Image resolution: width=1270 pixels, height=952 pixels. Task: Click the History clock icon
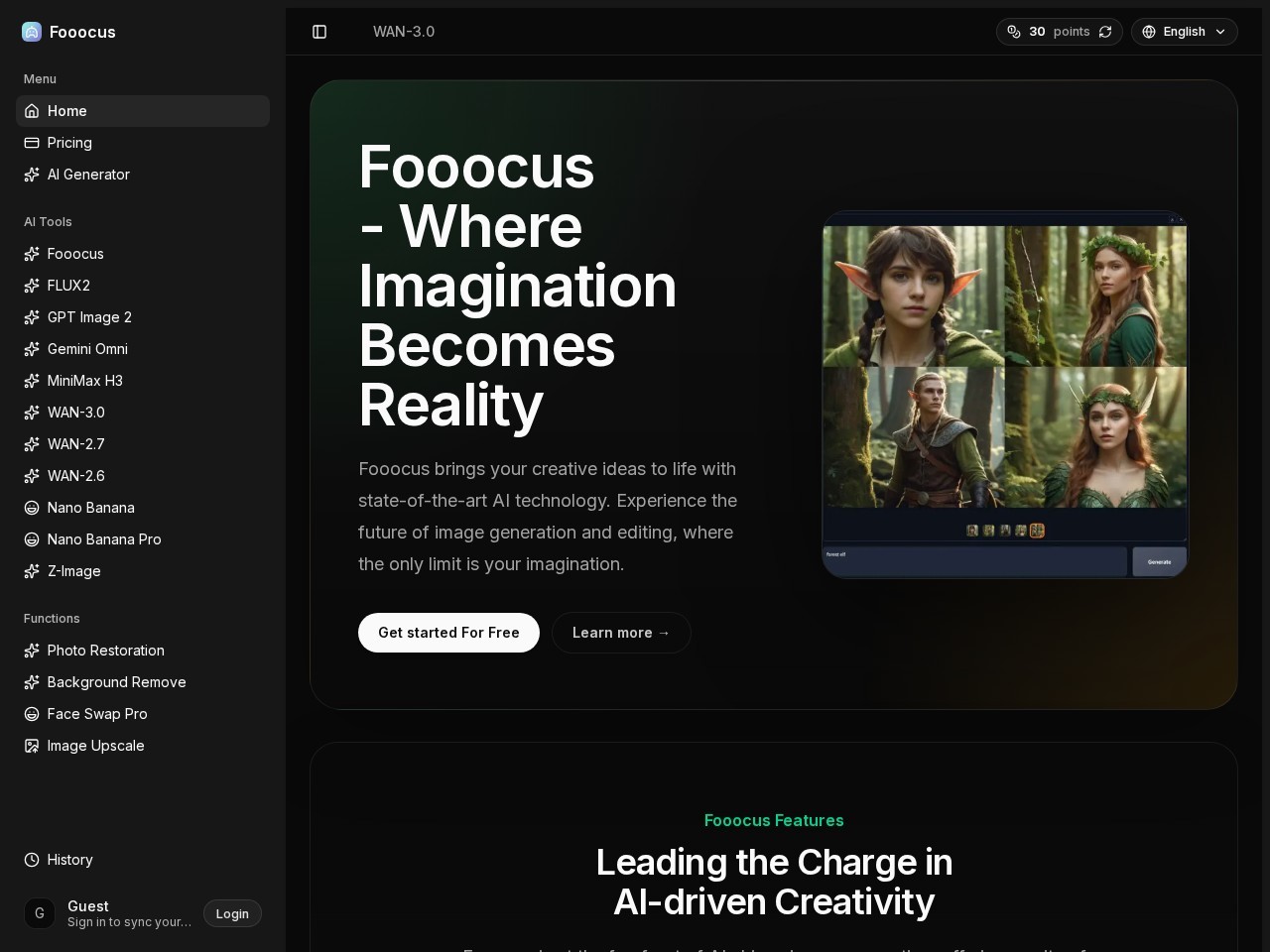pos(32,860)
